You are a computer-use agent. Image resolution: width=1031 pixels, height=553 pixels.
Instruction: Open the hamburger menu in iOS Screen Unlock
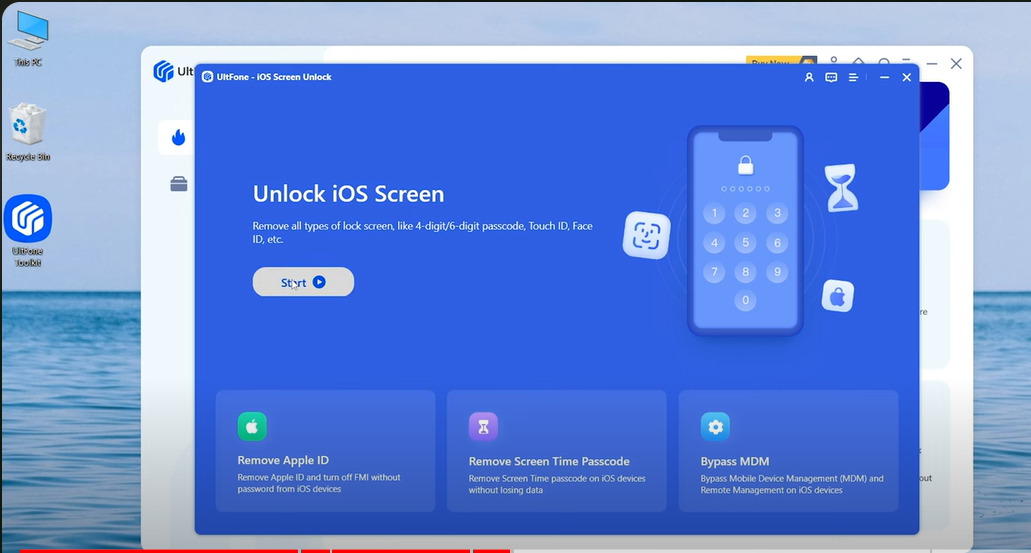pos(853,78)
